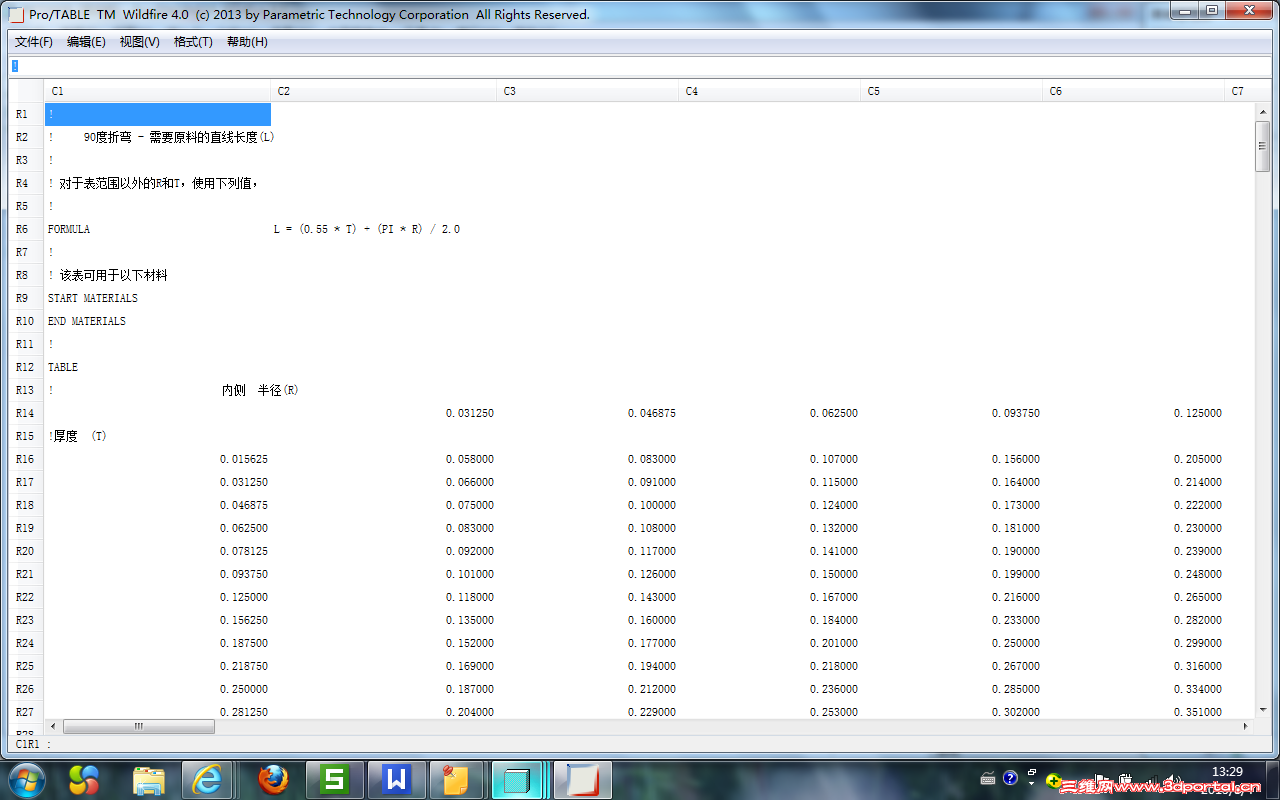Click value 0.239000 in row R20
The image size is (1280, 800).
tap(1198, 551)
